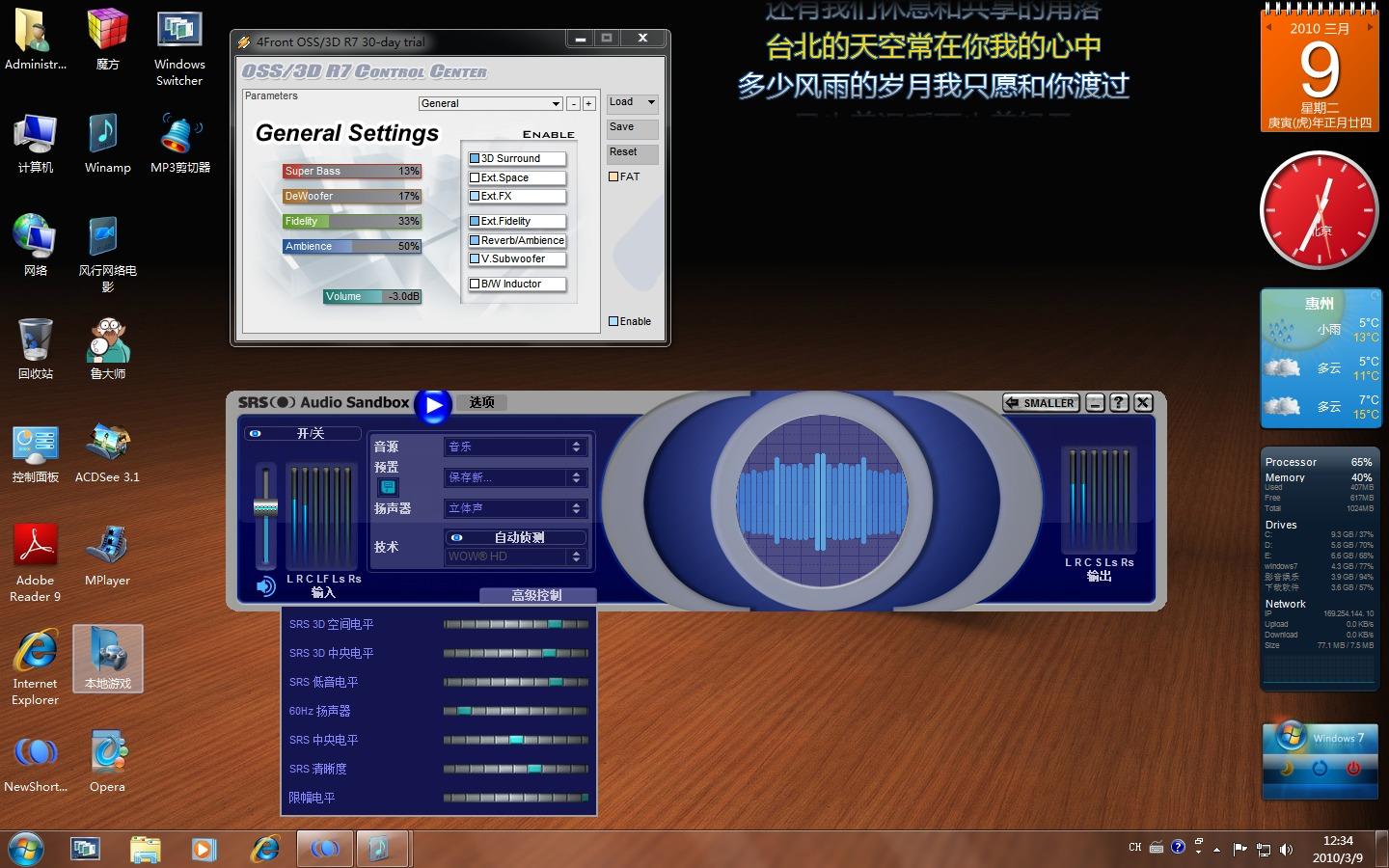Toggle the Reverb/Ambience checkbox
This screenshot has width=1389, height=868.
[475, 240]
